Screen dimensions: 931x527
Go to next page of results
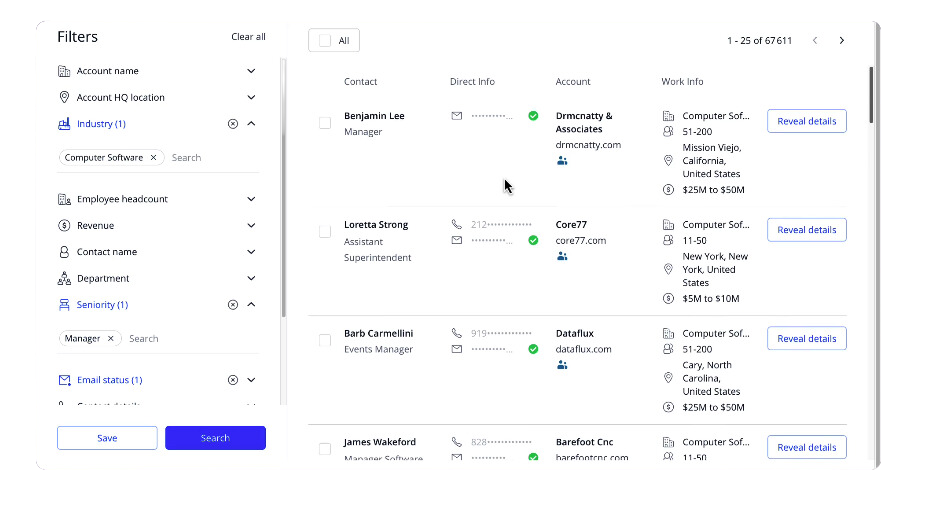click(841, 40)
